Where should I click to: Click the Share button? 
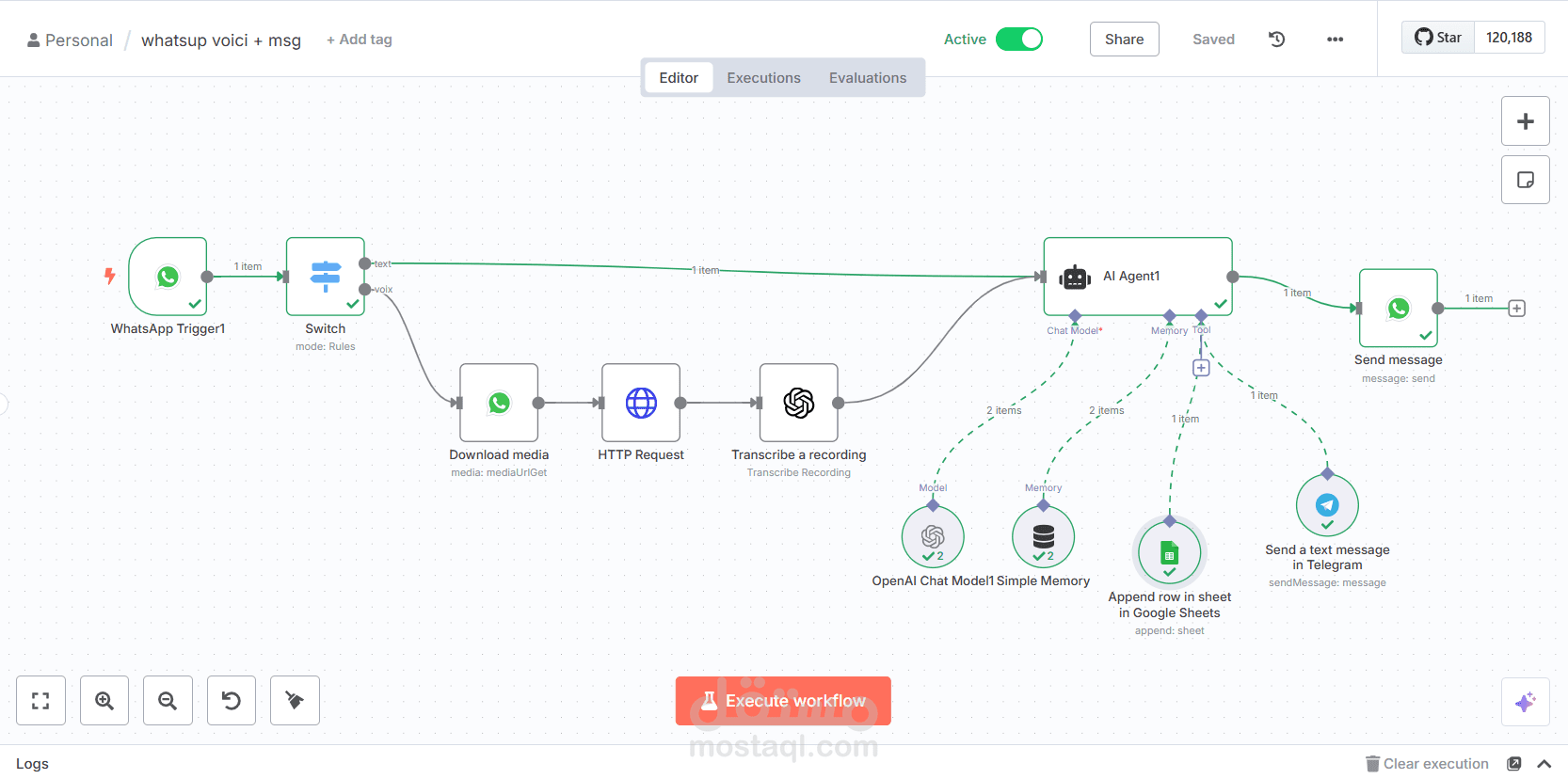pos(1125,39)
